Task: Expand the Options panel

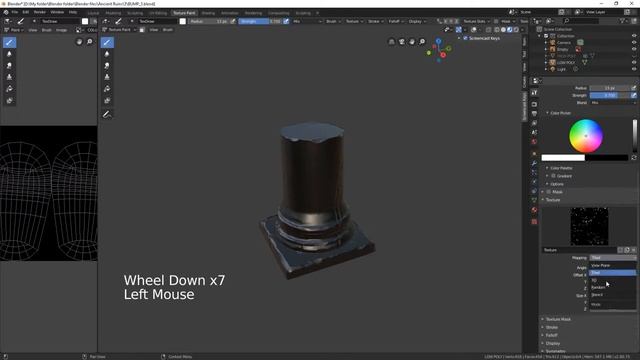Action: coord(557,184)
